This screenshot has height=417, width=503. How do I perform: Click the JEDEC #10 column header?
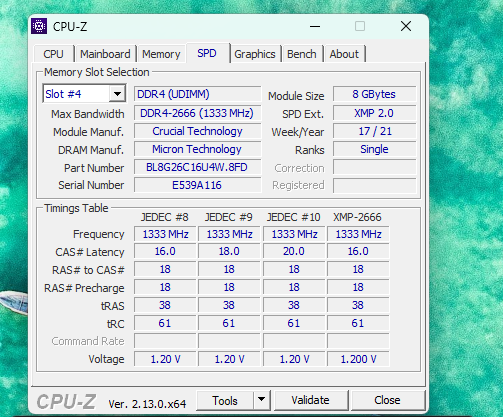293,217
